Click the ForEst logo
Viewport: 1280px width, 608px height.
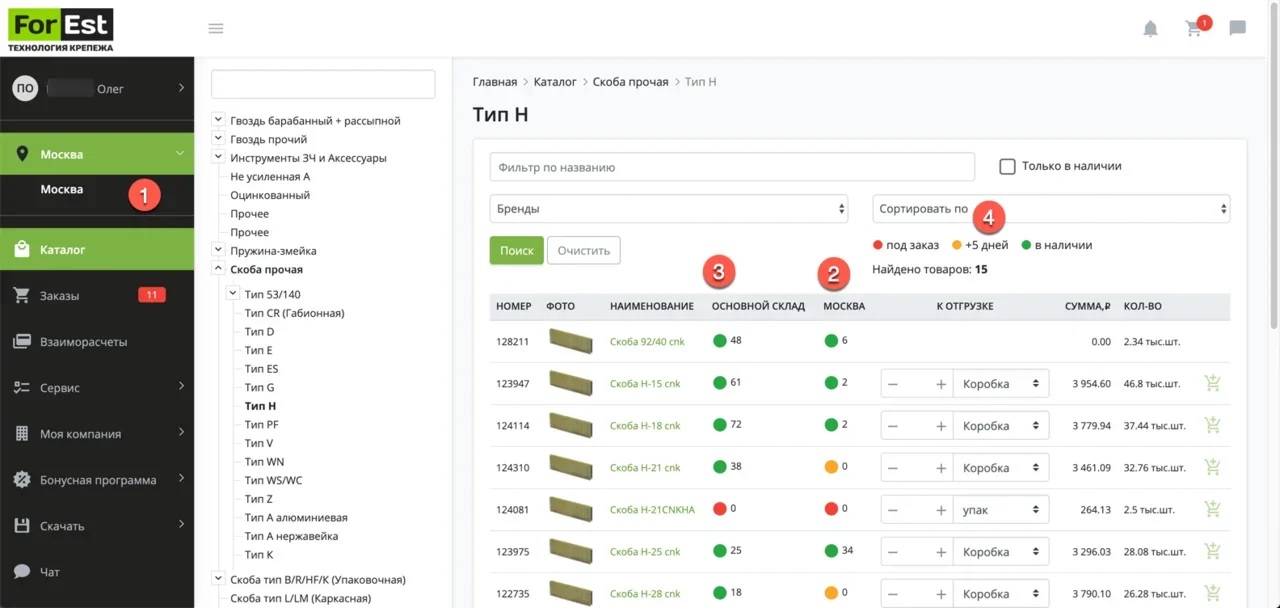[60, 30]
